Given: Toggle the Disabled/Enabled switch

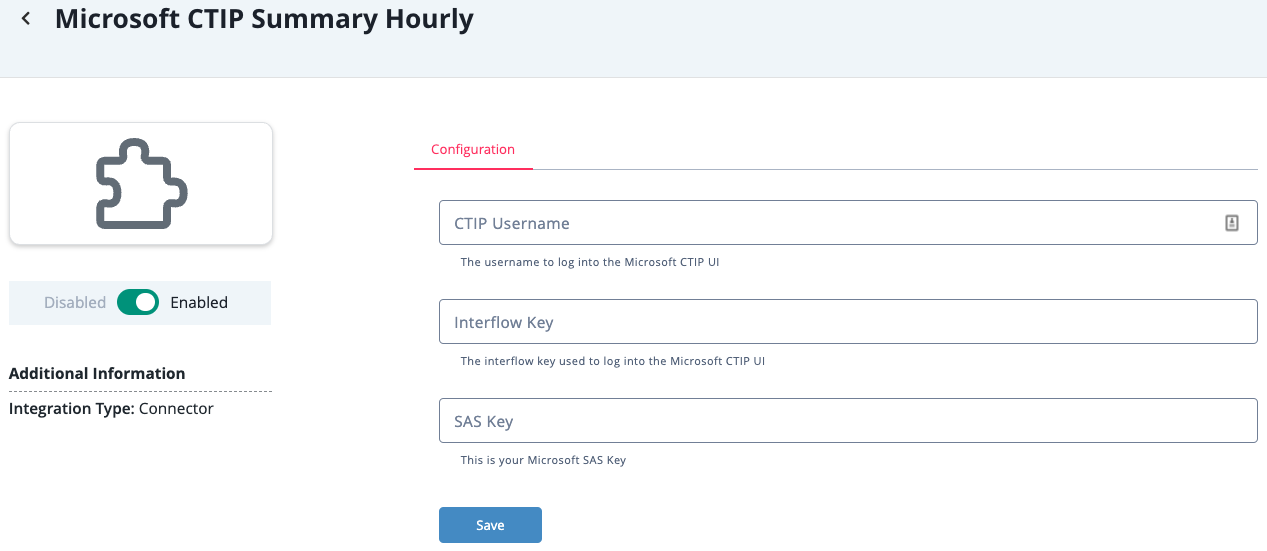Looking at the screenshot, I should [138, 302].
